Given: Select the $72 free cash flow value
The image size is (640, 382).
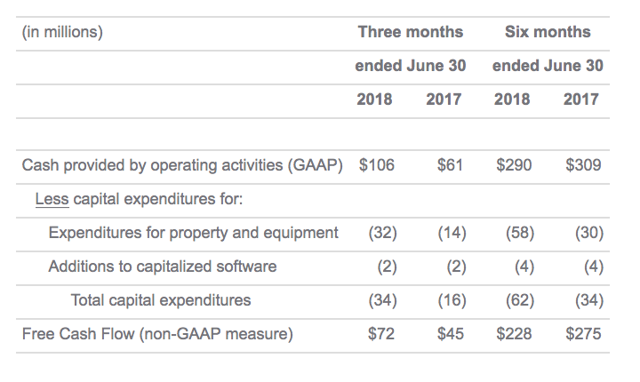Looking at the screenshot, I should pyautogui.click(x=381, y=334).
